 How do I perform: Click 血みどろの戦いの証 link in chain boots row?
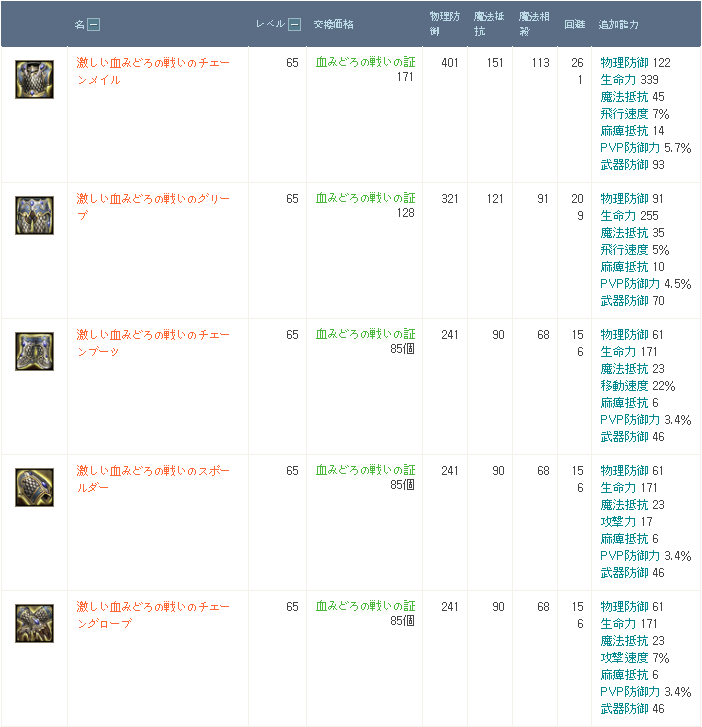point(365,334)
